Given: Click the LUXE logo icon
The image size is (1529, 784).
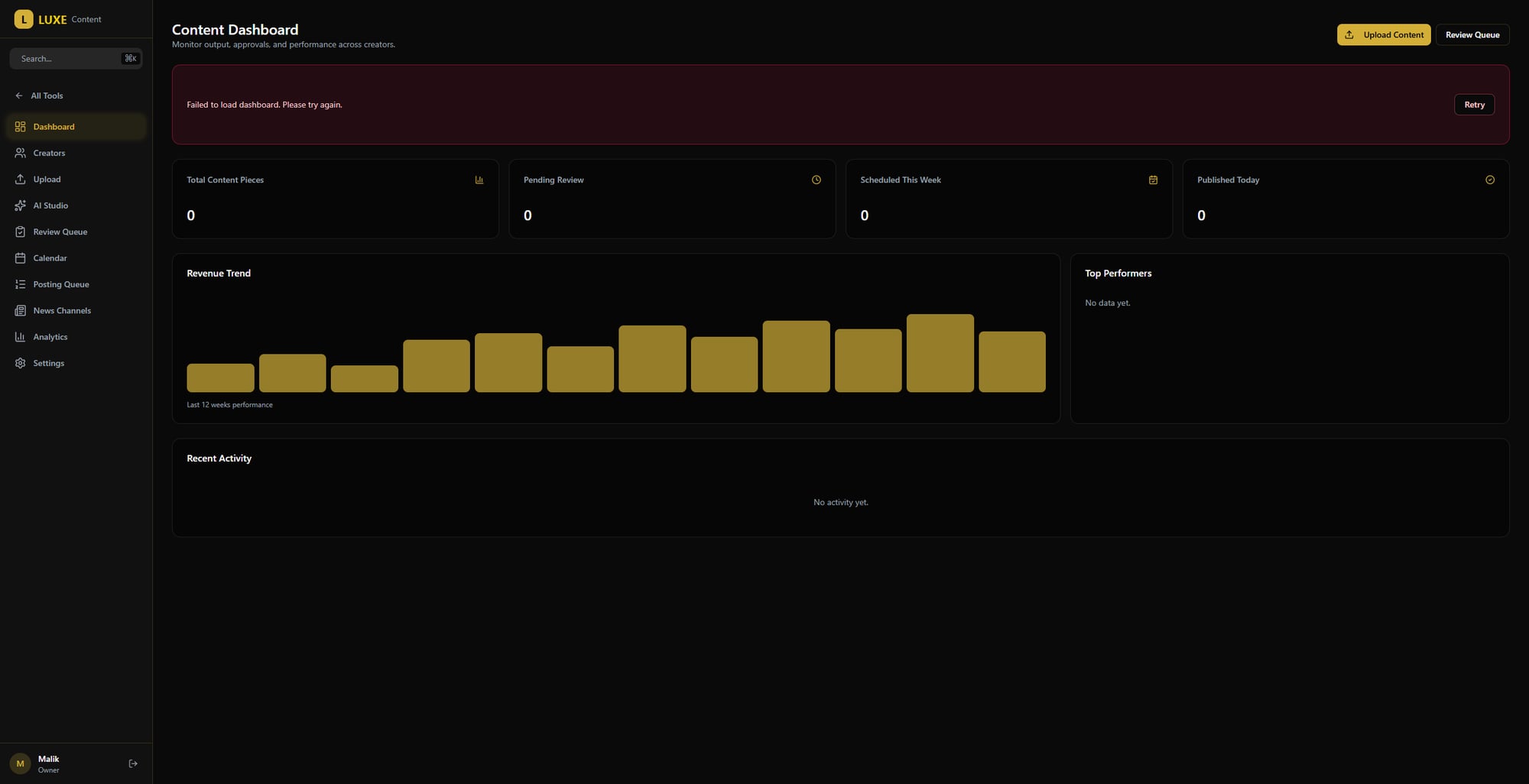Looking at the screenshot, I should pyautogui.click(x=24, y=19).
